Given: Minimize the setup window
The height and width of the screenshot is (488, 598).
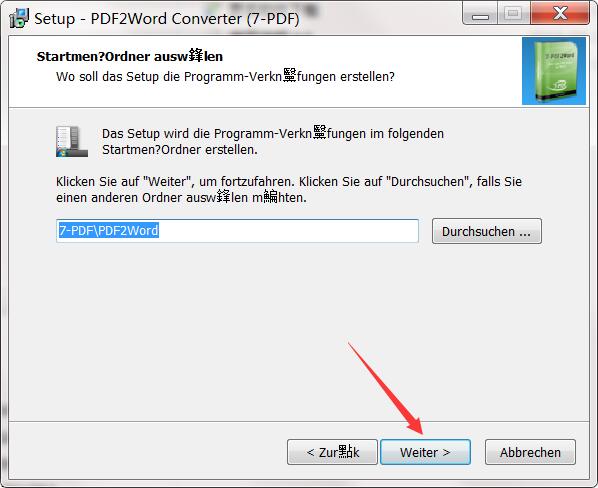Looking at the screenshot, I should tap(480, 14).
